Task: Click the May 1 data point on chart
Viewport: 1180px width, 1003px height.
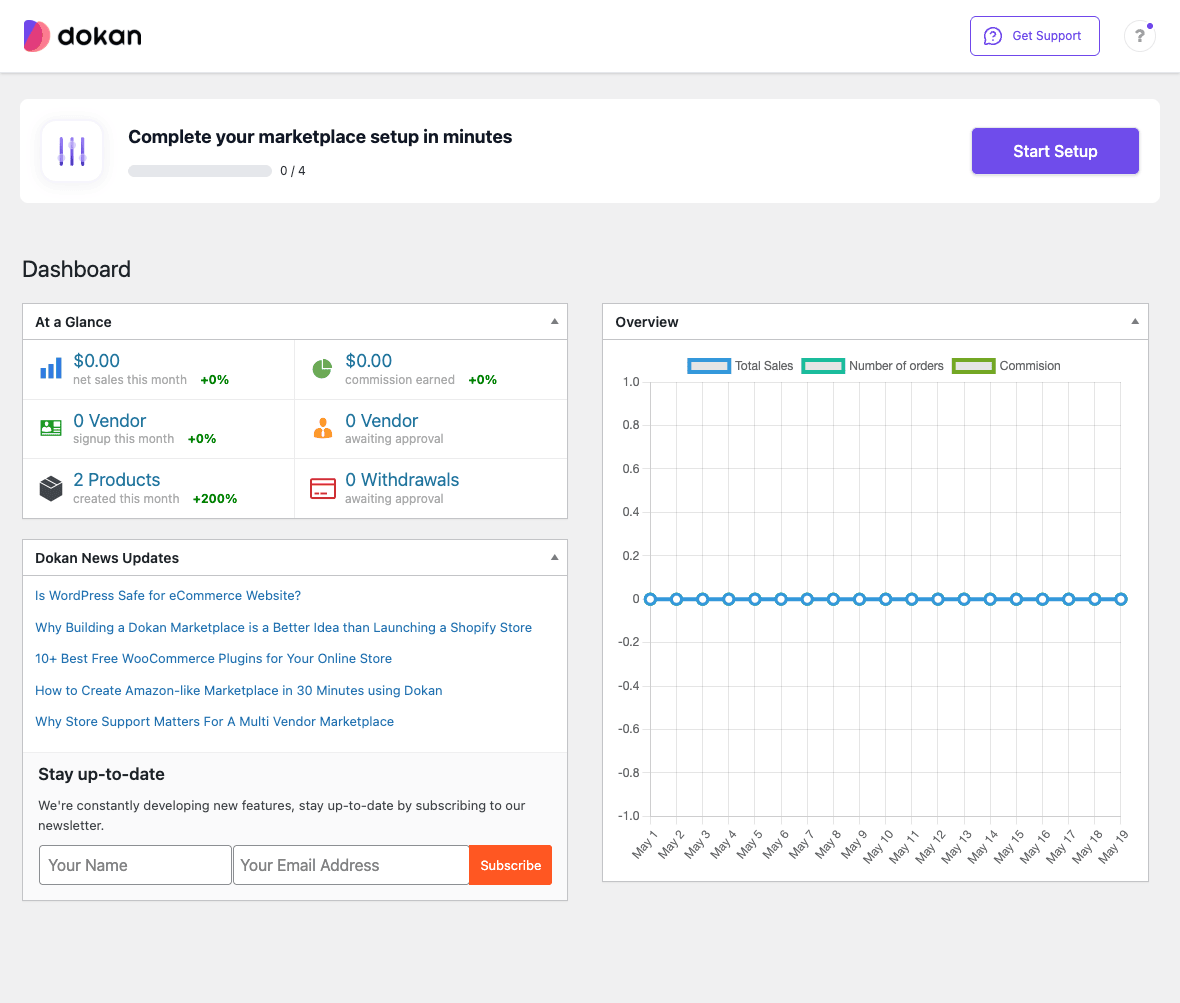Action: tap(650, 600)
